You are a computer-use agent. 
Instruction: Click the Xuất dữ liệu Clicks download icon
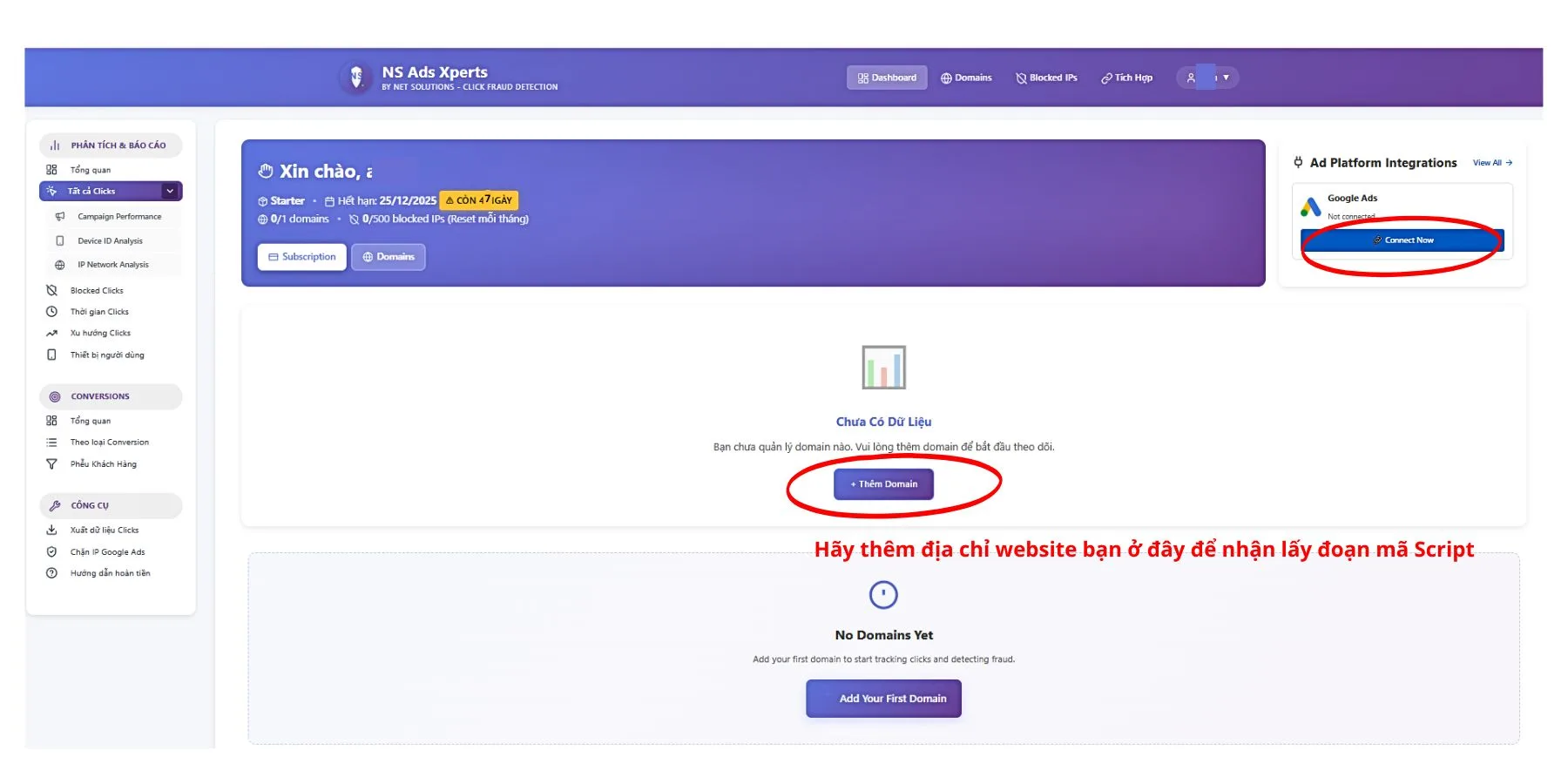51,530
